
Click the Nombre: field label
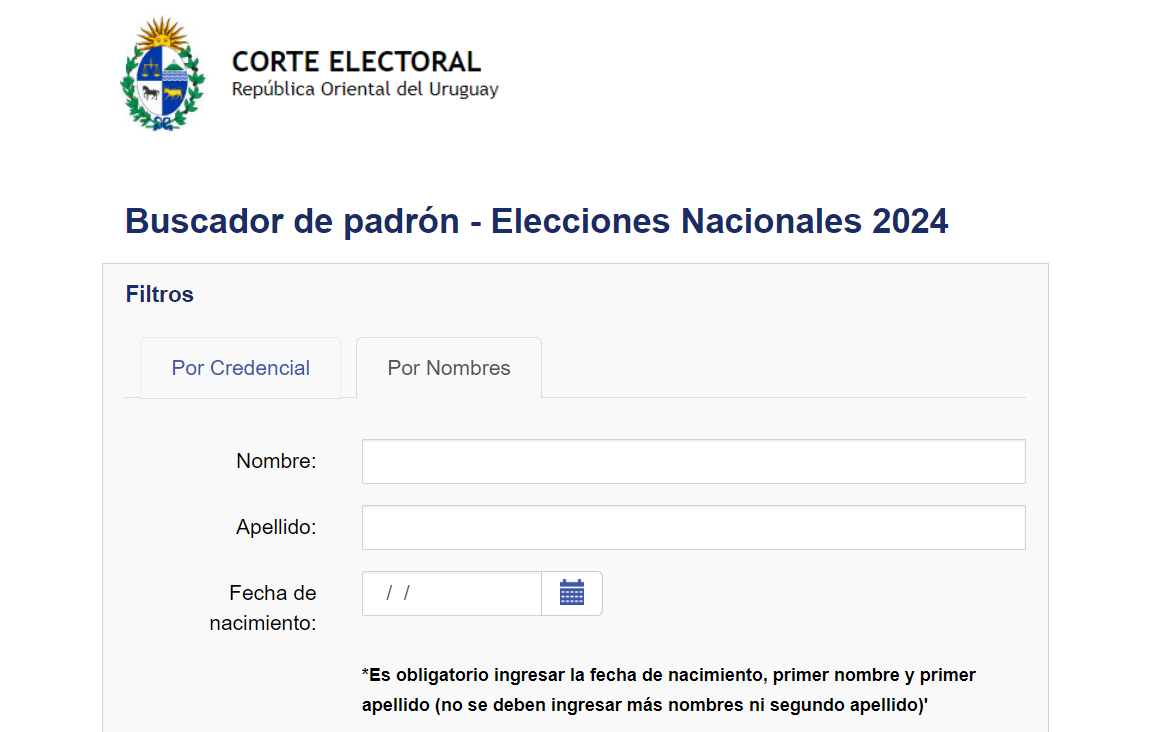(x=276, y=461)
